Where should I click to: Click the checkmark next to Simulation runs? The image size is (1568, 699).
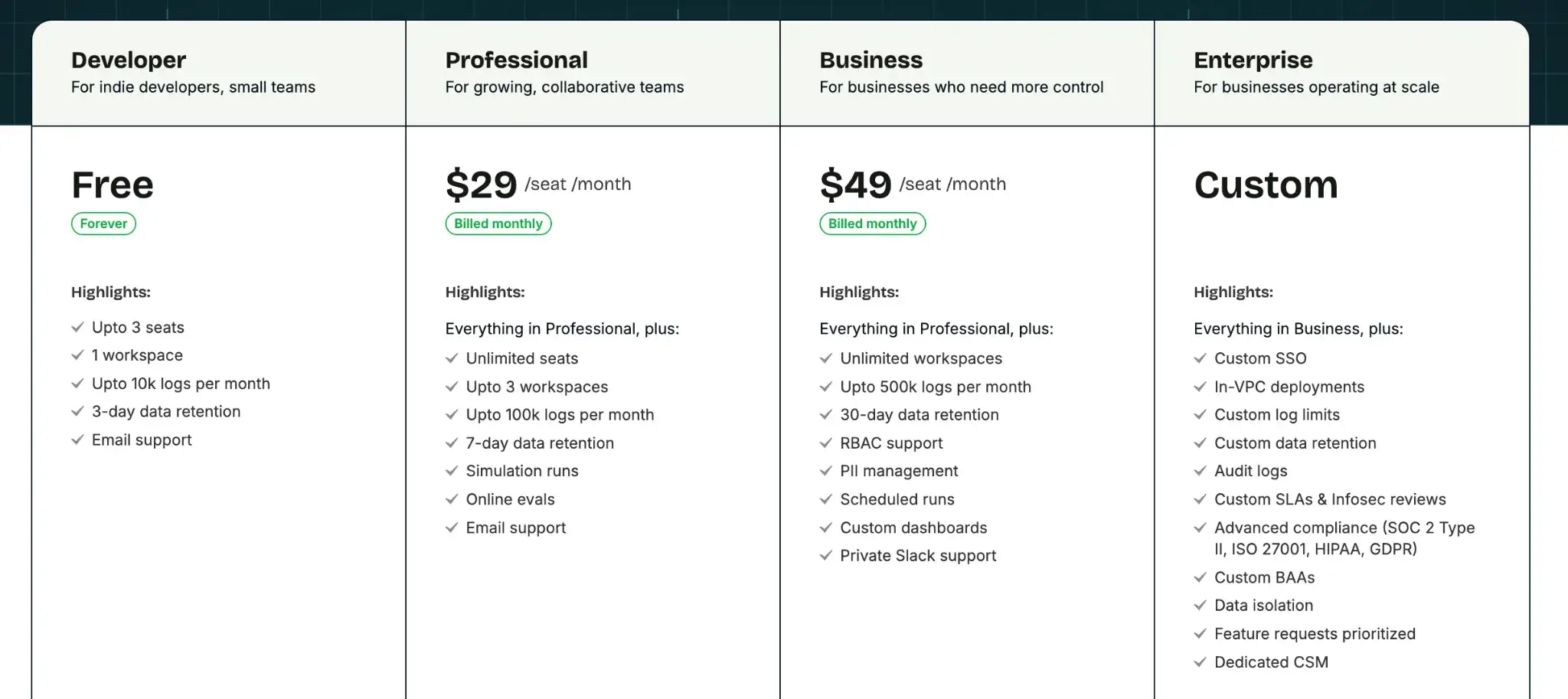pos(452,471)
